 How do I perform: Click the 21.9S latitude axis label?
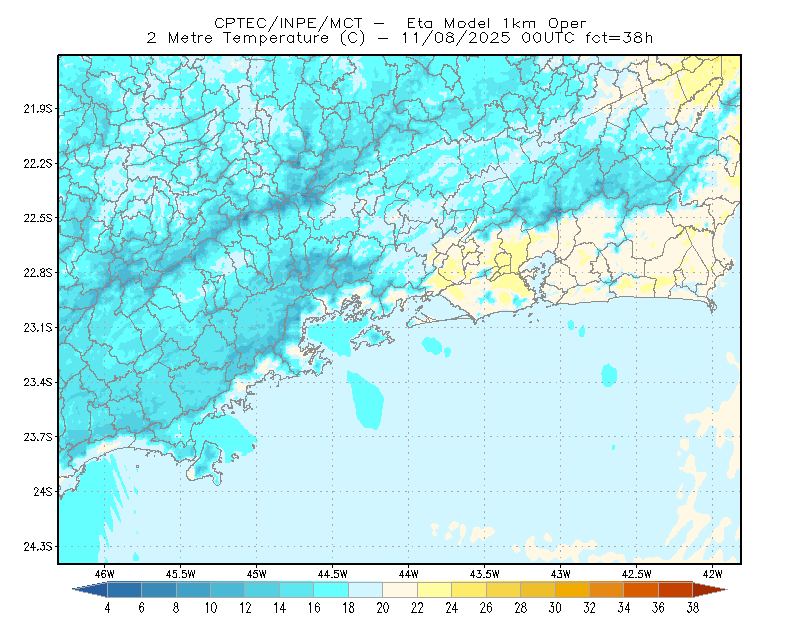click(38, 109)
